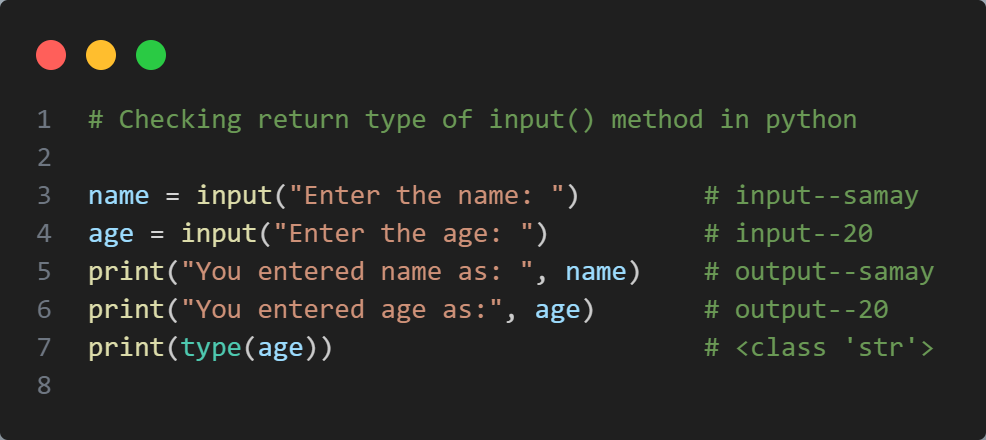Click the '# input--samay' comment
Image resolution: width=986 pixels, height=440 pixels.
click(x=811, y=195)
